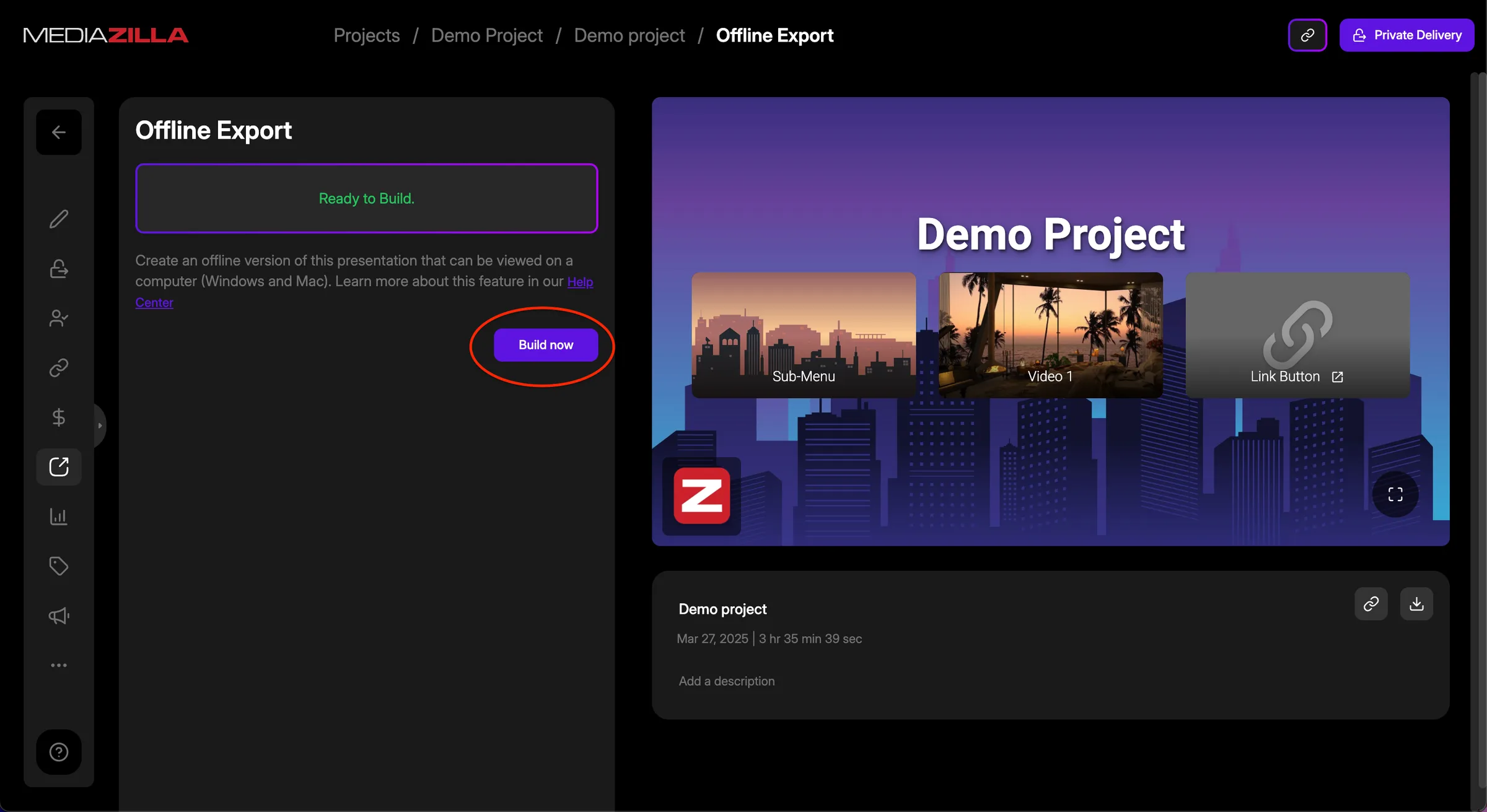Copy link icon in Demo project card
The height and width of the screenshot is (812, 1487).
pyautogui.click(x=1371, y=604)
